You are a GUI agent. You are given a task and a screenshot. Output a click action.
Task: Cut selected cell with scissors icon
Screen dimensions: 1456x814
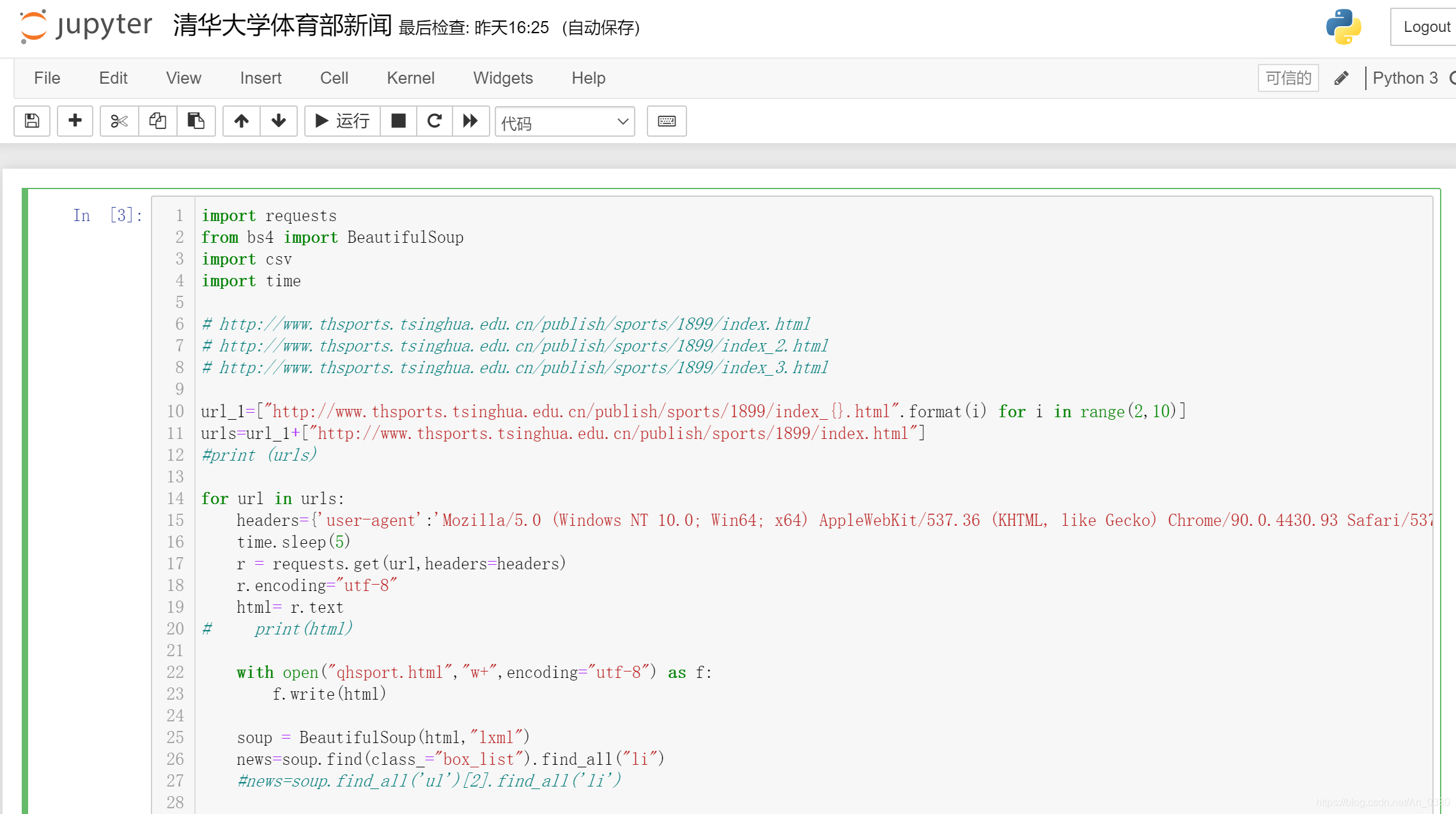click(119, 121)
